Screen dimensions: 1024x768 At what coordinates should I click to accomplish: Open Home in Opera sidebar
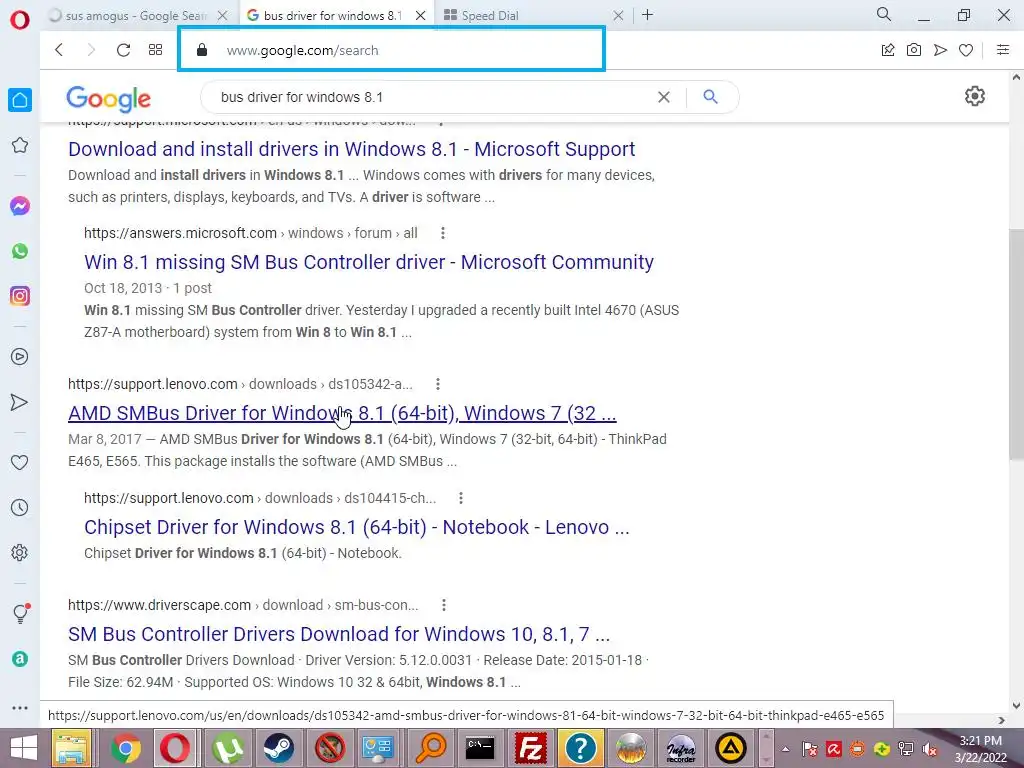20,100
